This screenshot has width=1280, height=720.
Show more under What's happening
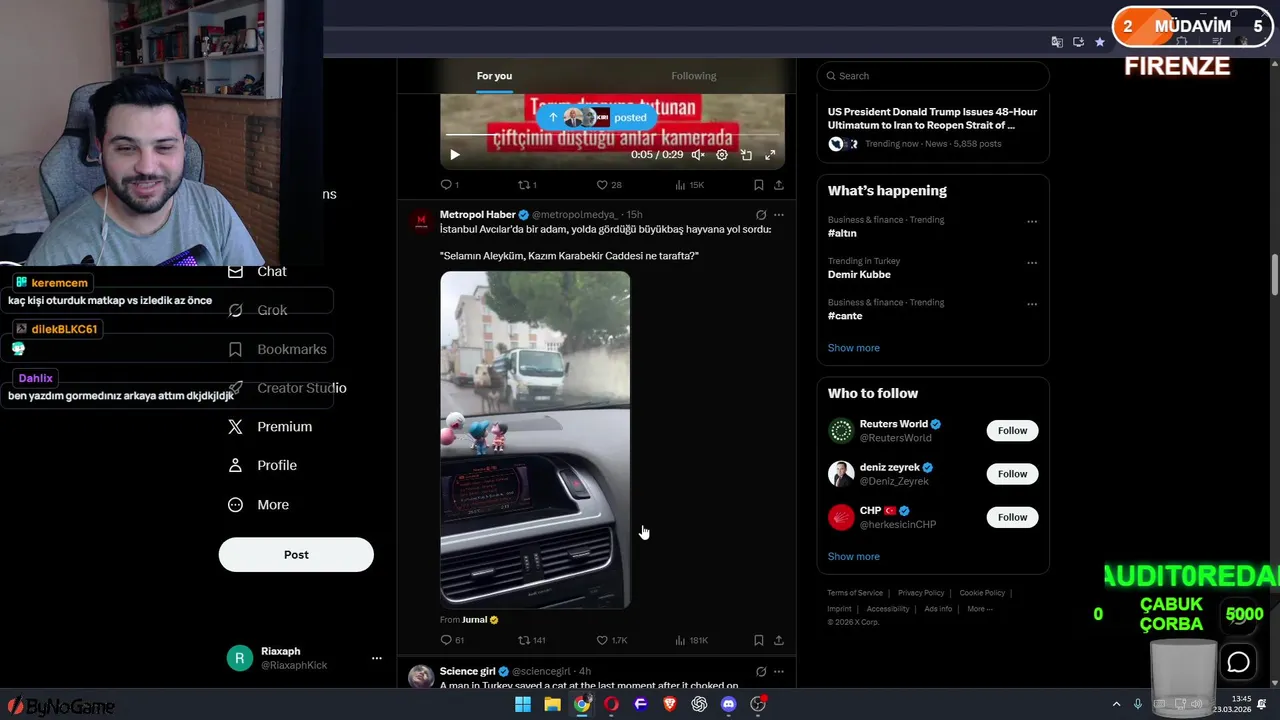[854, 348]
